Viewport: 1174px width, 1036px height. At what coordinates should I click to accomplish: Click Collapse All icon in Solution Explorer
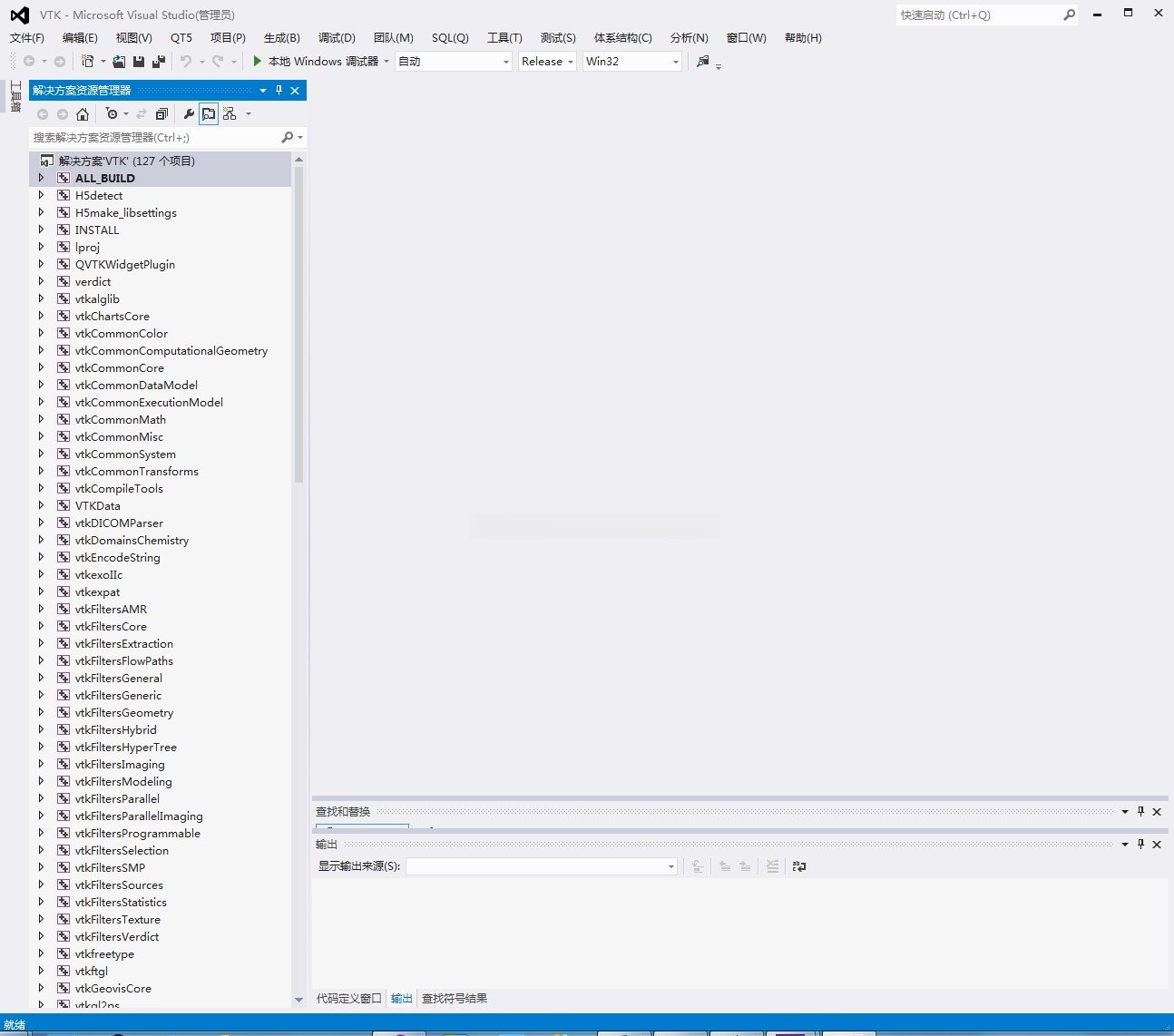tap(161, 114)
